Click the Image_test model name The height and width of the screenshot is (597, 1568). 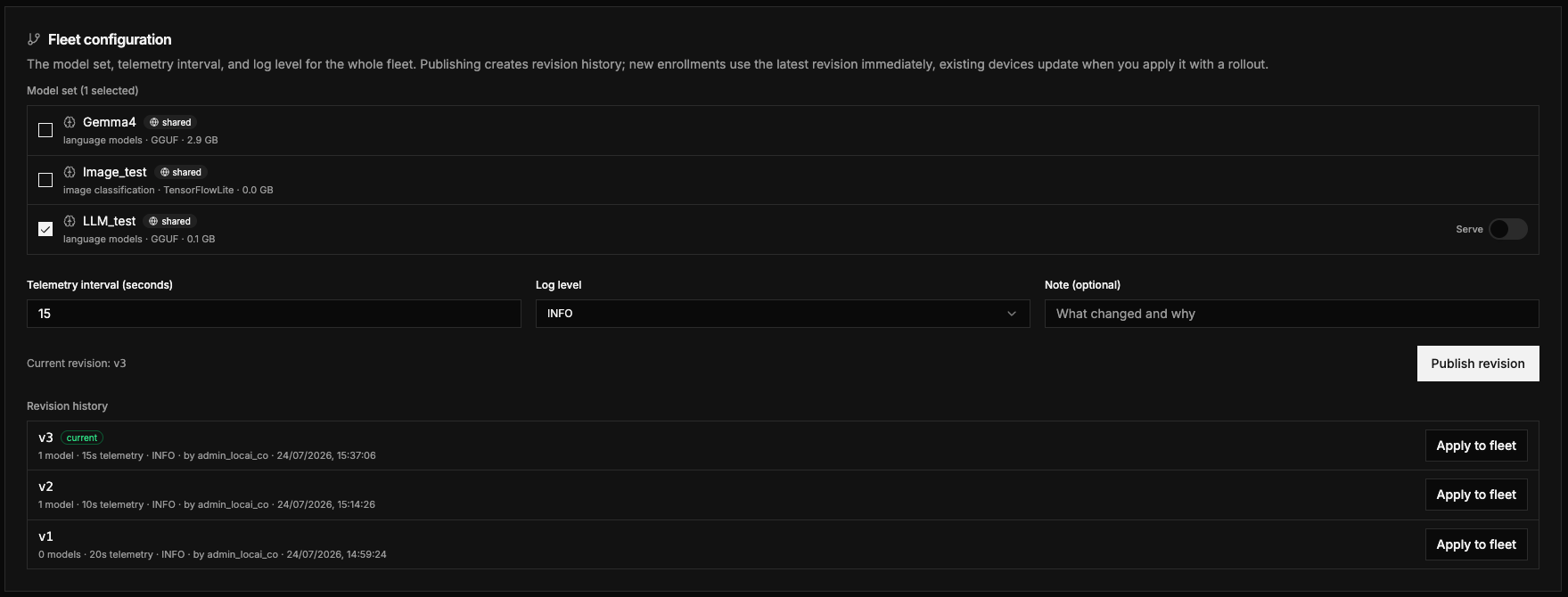[115, 172]
